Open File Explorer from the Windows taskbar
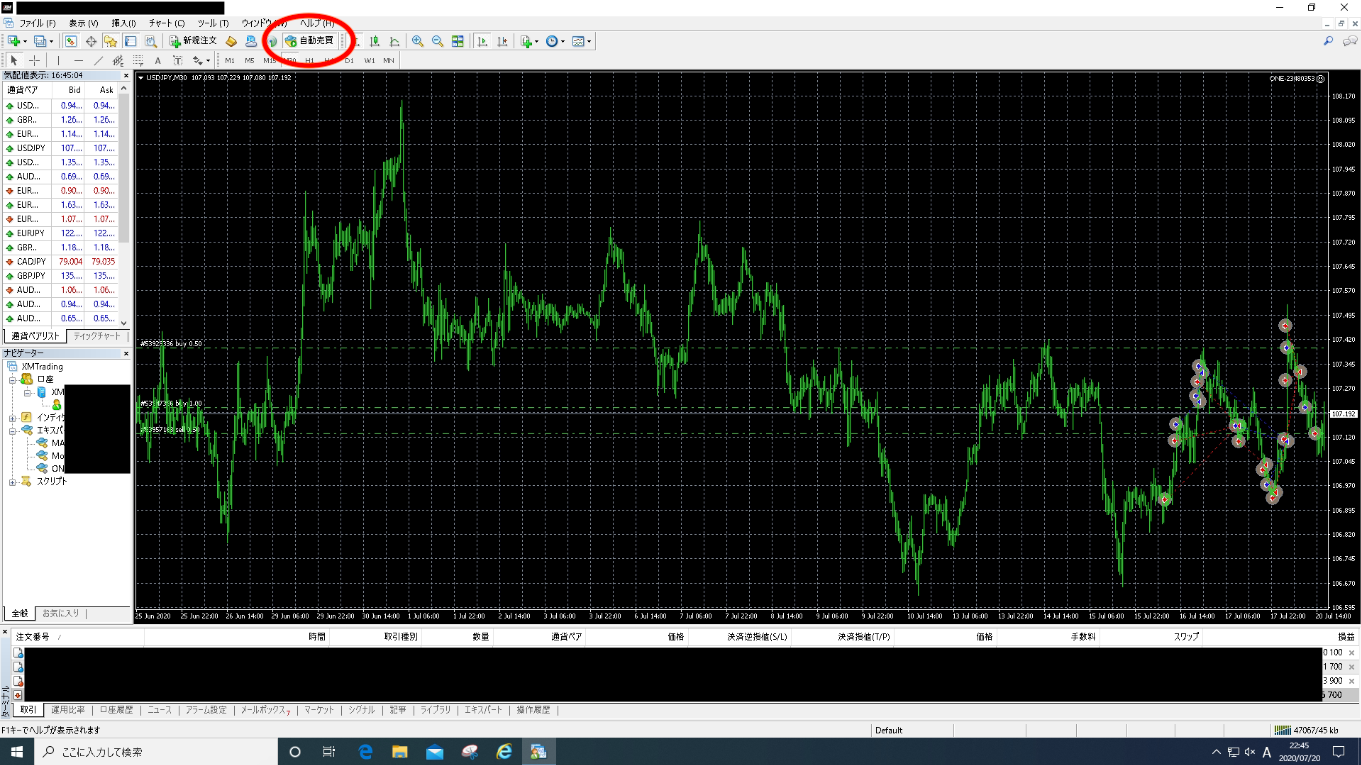 click(x=399, y=751)
